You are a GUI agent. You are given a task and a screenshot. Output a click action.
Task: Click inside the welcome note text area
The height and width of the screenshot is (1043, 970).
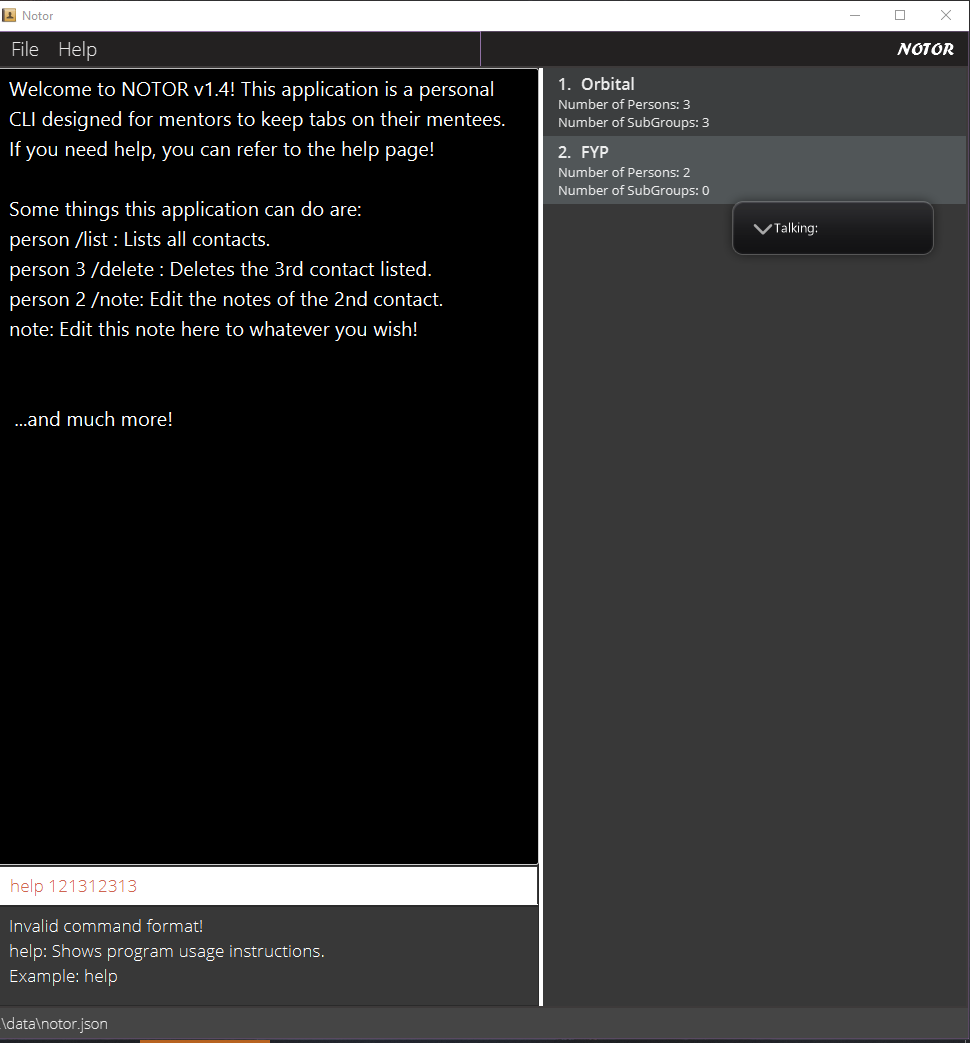[269, 466]
